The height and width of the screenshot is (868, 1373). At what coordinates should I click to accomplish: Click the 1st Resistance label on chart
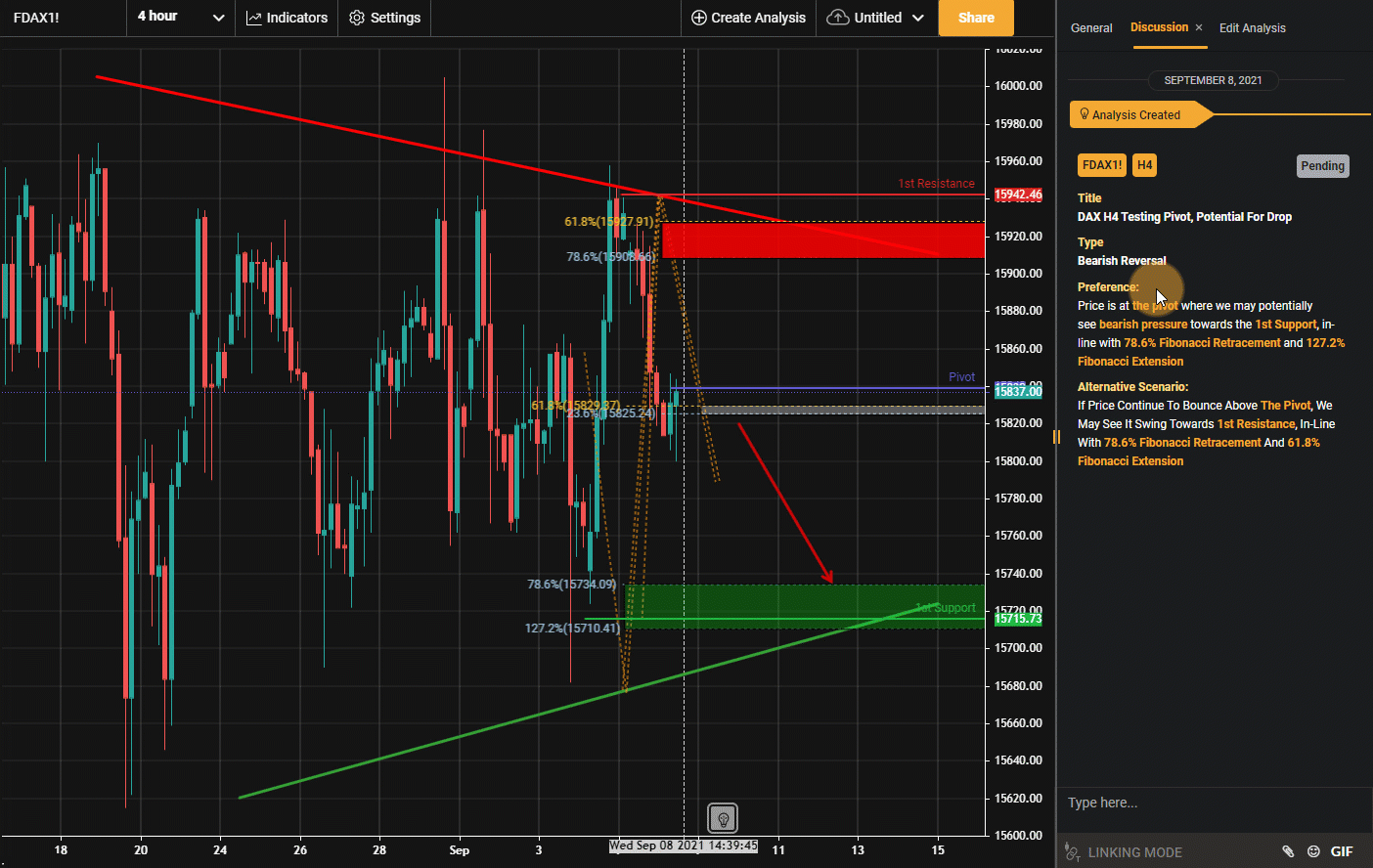tap(936, 184)
